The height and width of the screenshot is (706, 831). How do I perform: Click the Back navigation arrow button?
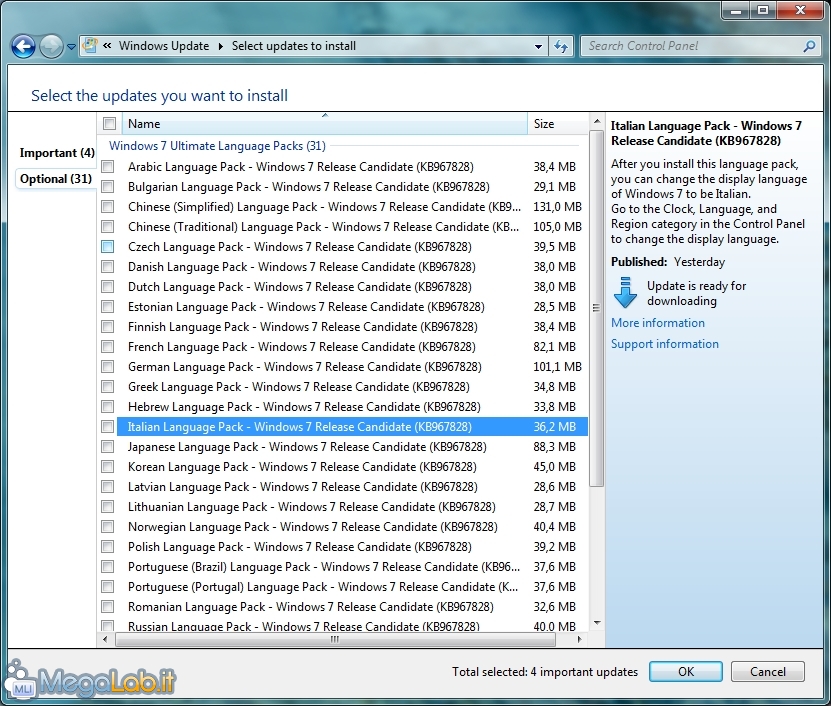pyautogui.click(x=23, y=46)
